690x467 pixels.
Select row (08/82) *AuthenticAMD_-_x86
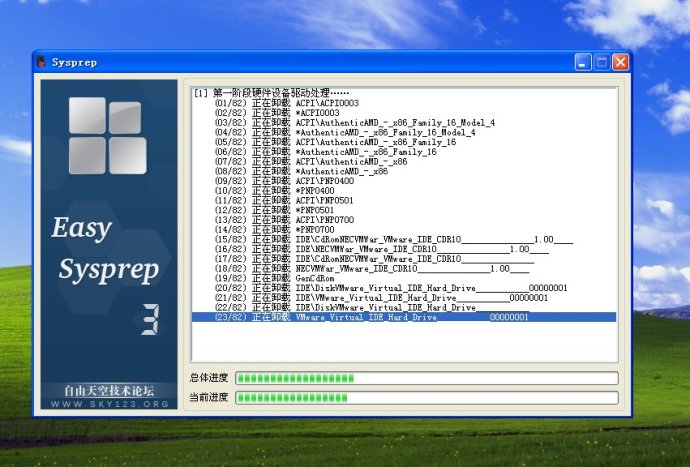click(404, 171)
